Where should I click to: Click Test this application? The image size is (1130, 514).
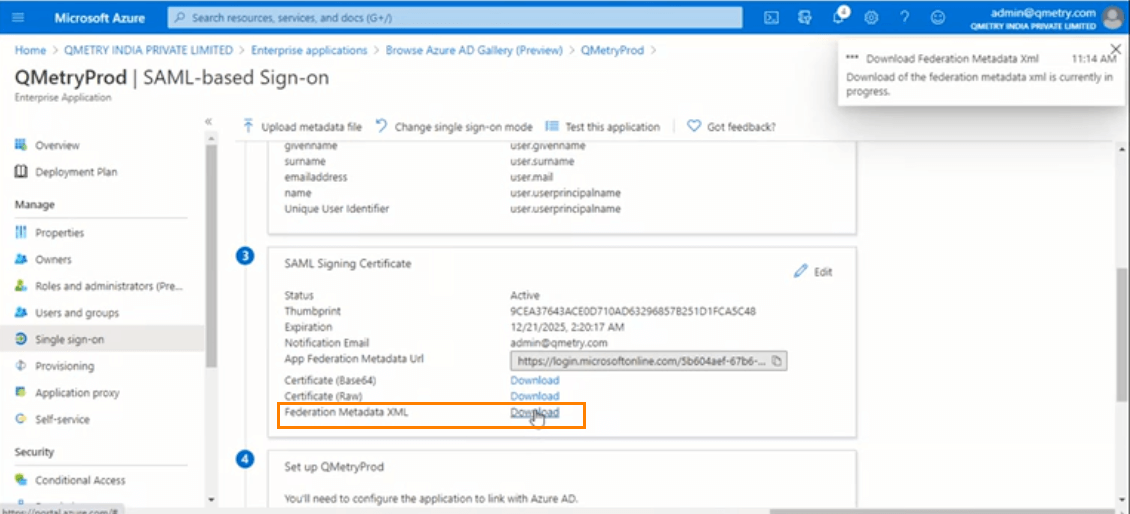click(x=603, y=127)
